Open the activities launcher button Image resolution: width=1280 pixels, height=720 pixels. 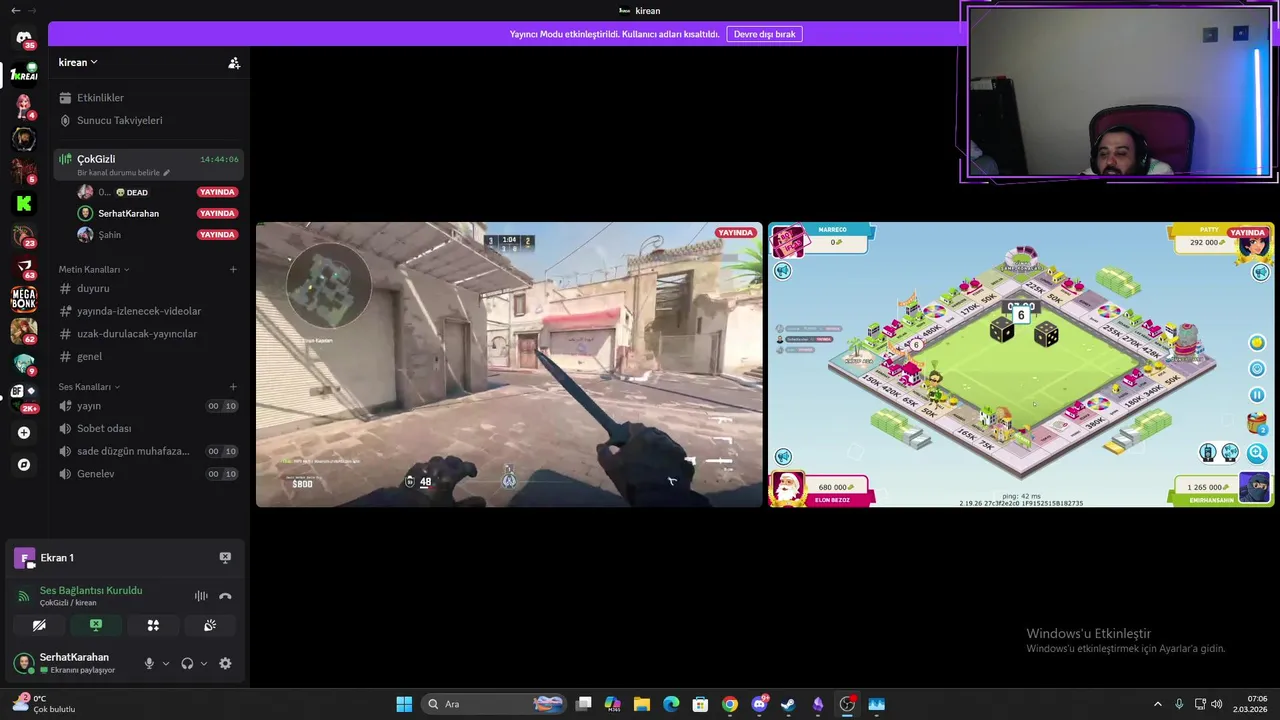[x=153, y=625]
